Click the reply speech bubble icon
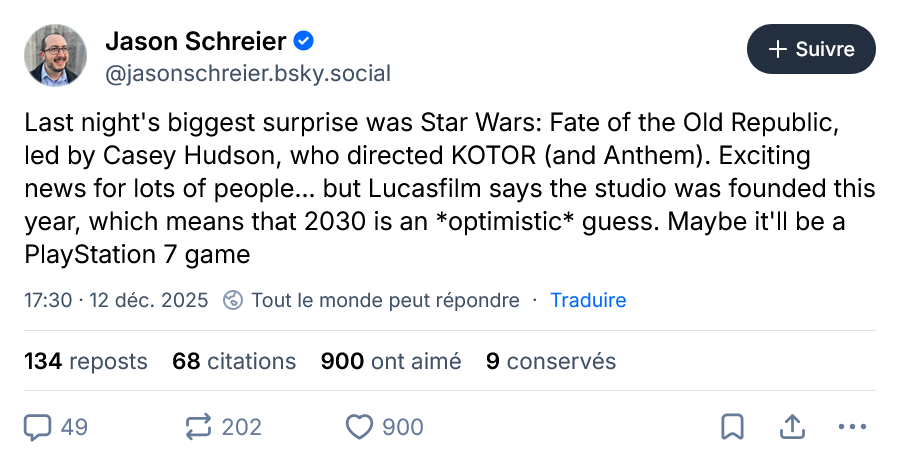The width and height of the screenshot is (900, 465). coord(38,427)
